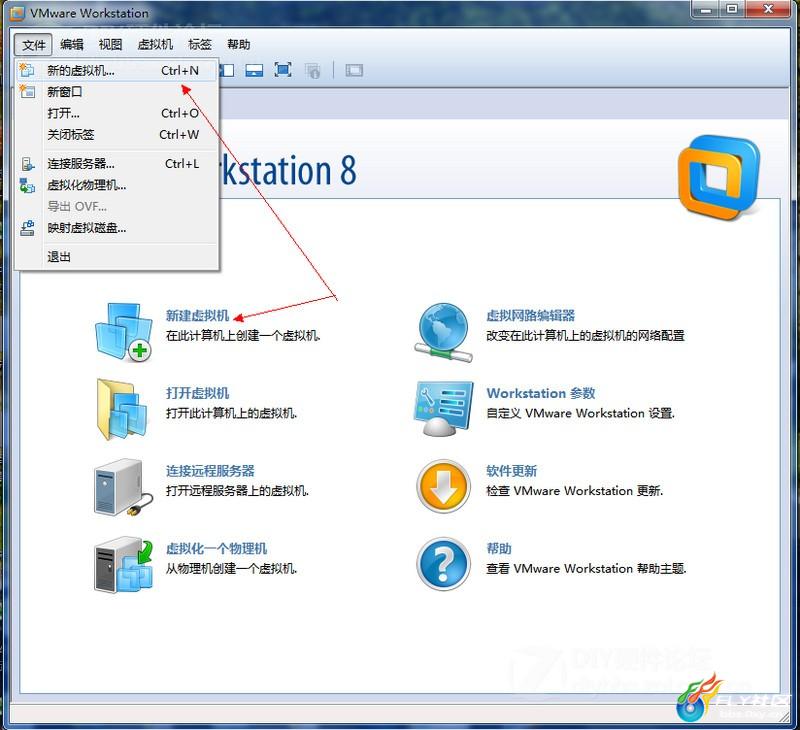Choose 新窗口 from the File menu
Screen dimensions: 800x730
click(x=117, y=92)
